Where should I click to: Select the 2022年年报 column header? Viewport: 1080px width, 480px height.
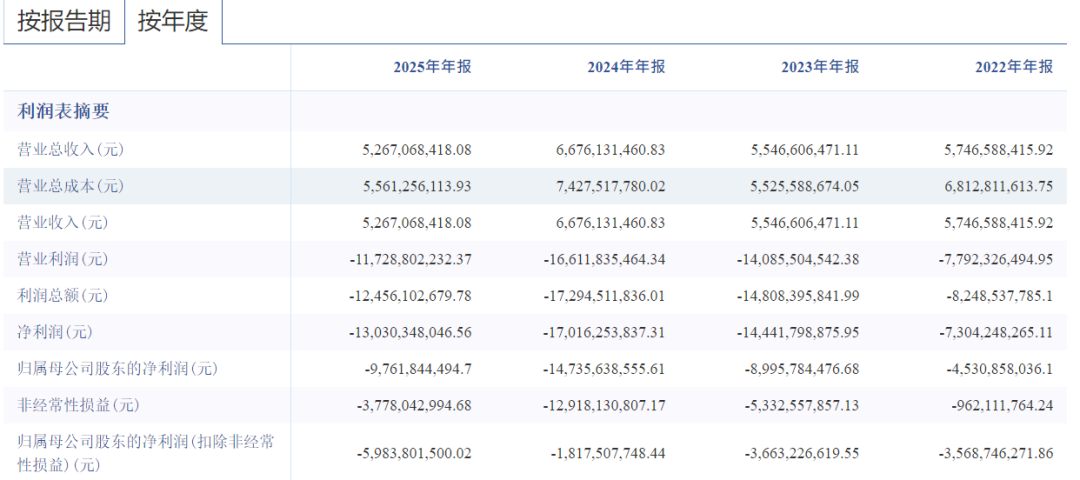click(x=1014, y=67)
